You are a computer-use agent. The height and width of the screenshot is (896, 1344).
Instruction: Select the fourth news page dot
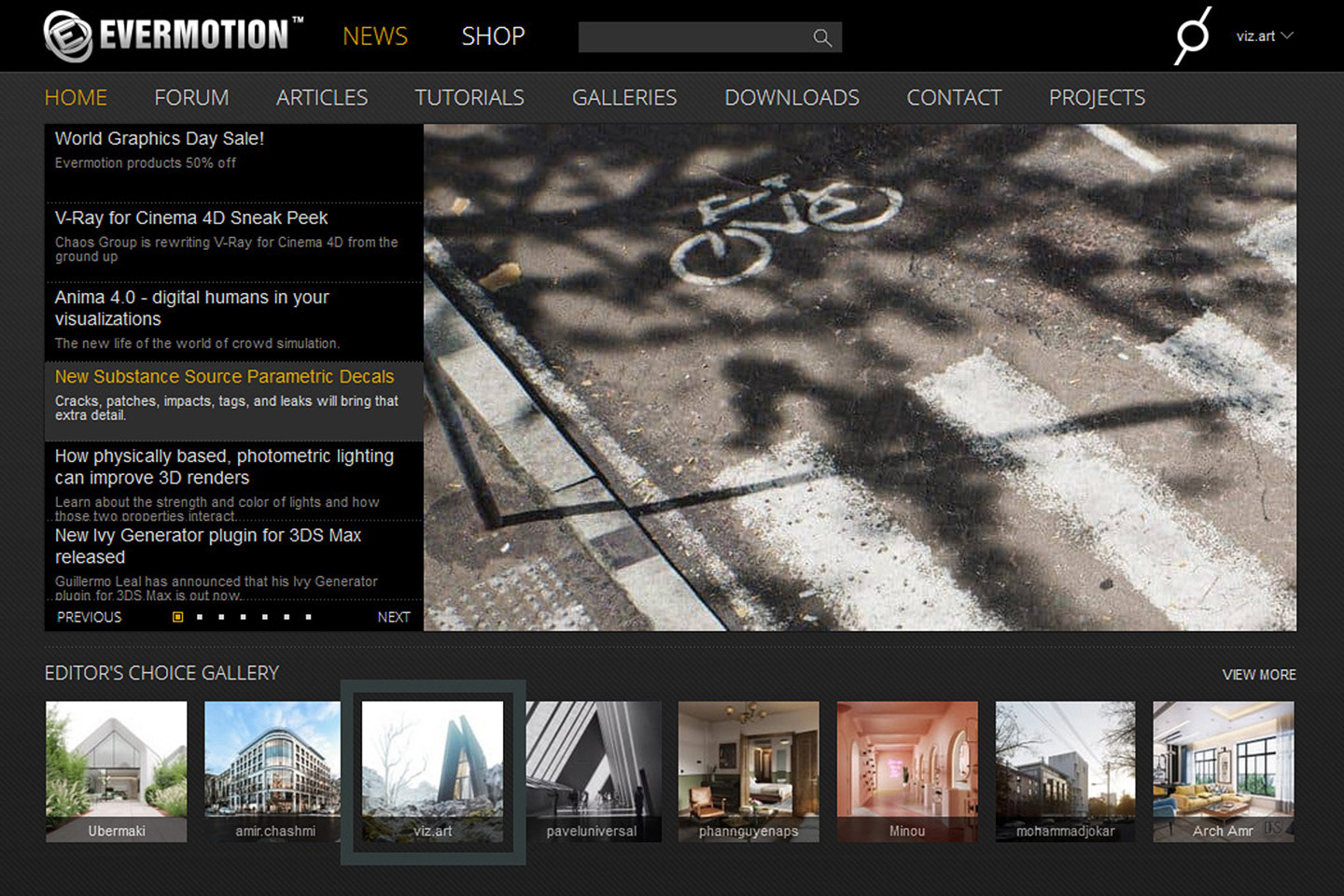(x=243, y=617)
